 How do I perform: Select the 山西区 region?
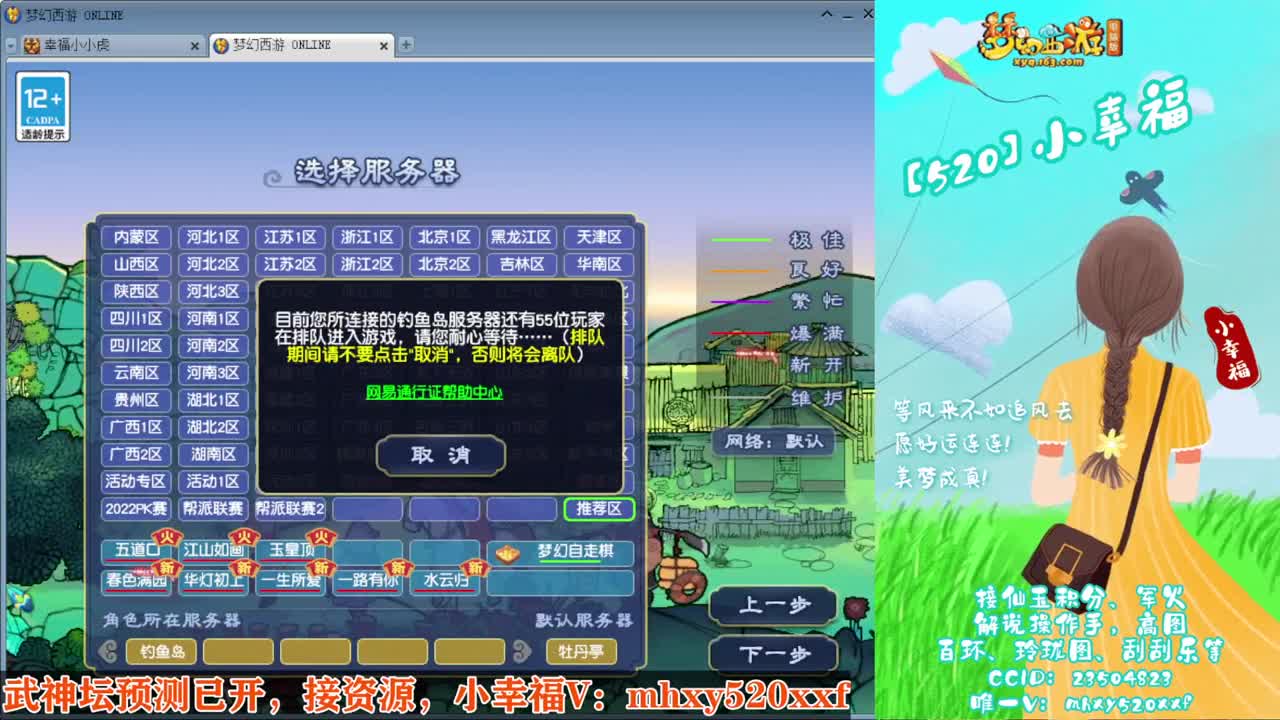point(136,264)
